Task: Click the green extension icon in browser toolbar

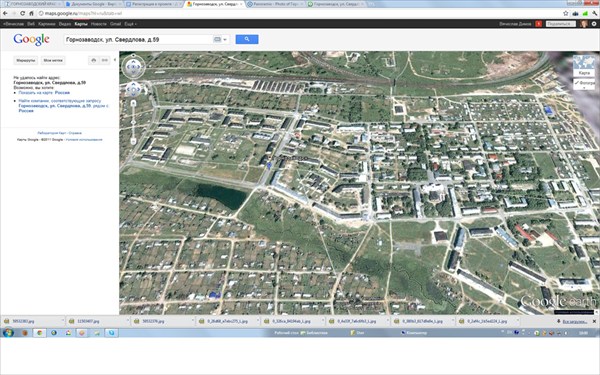Action: [x=585, y=13]
